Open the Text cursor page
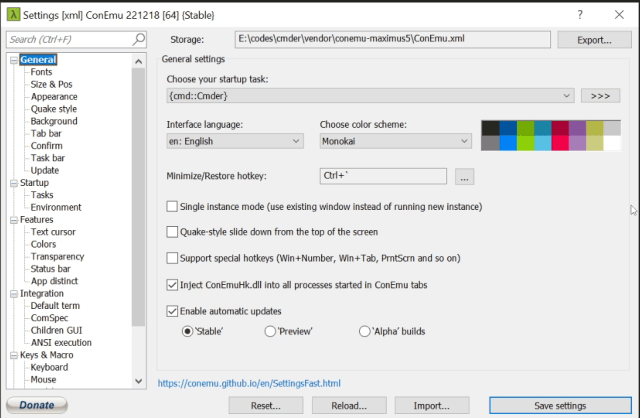640x418 pixels. 53,232
